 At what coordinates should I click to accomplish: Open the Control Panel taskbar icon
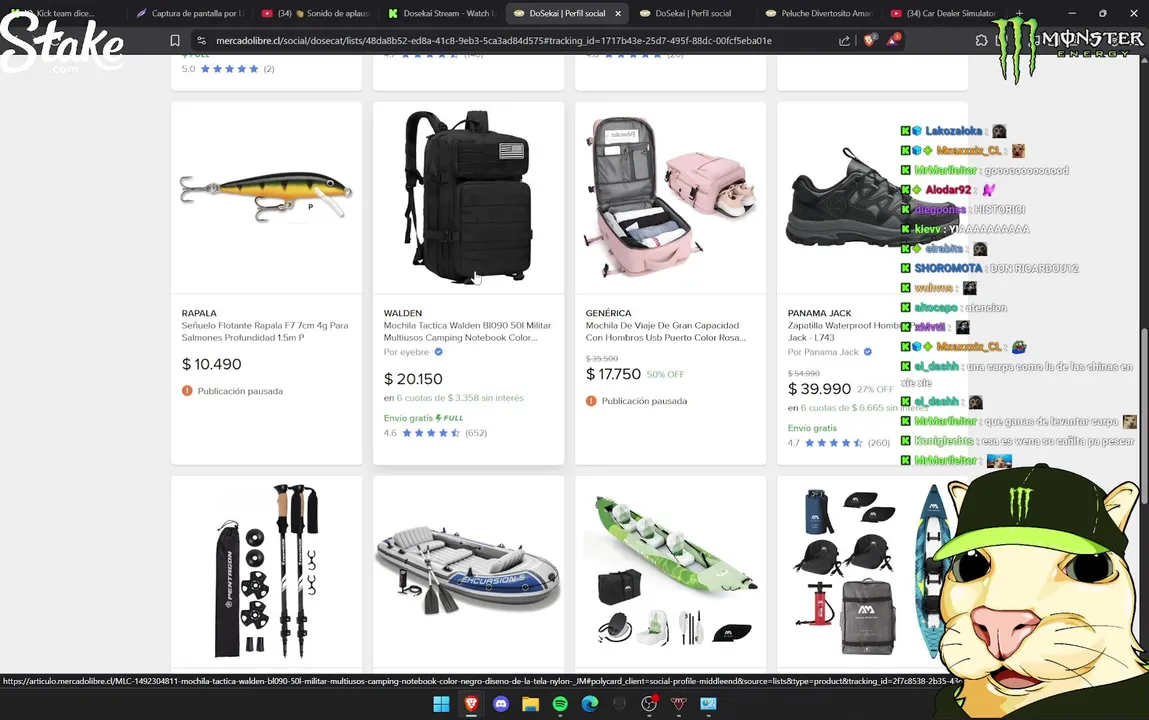[708, 704]
